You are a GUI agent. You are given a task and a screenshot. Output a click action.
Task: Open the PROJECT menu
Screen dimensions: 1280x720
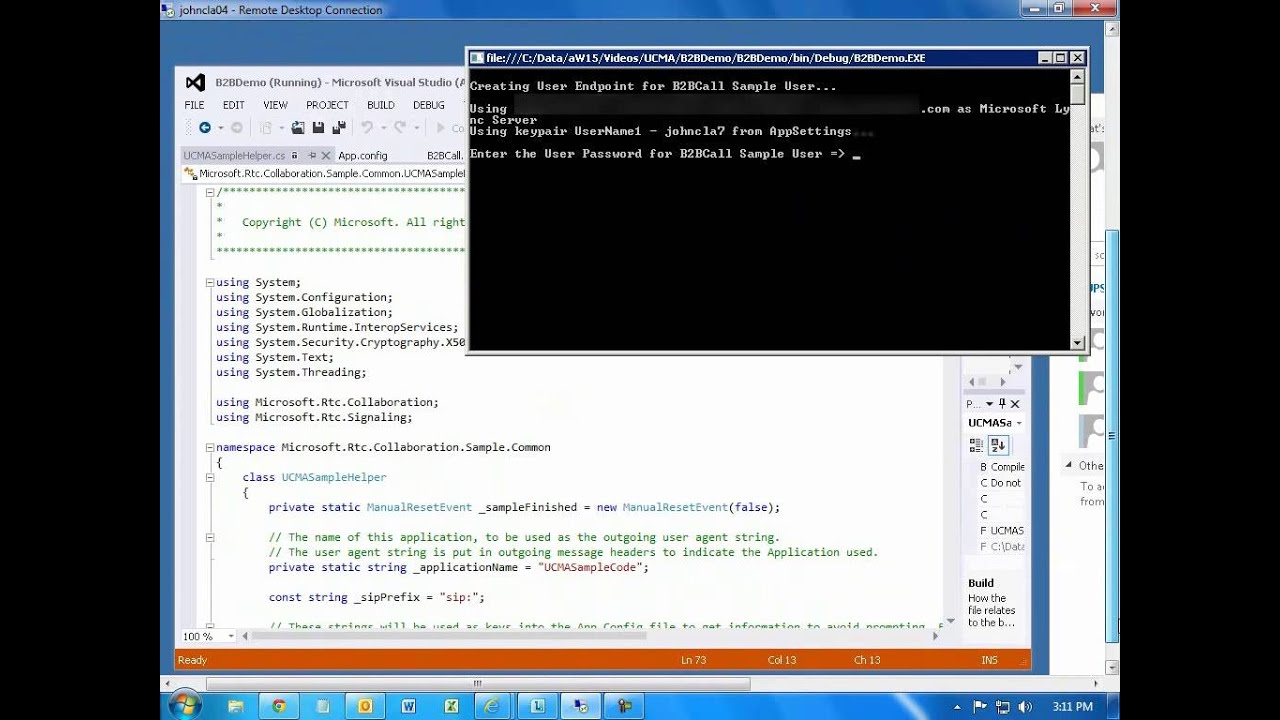(x=327, y=105)
